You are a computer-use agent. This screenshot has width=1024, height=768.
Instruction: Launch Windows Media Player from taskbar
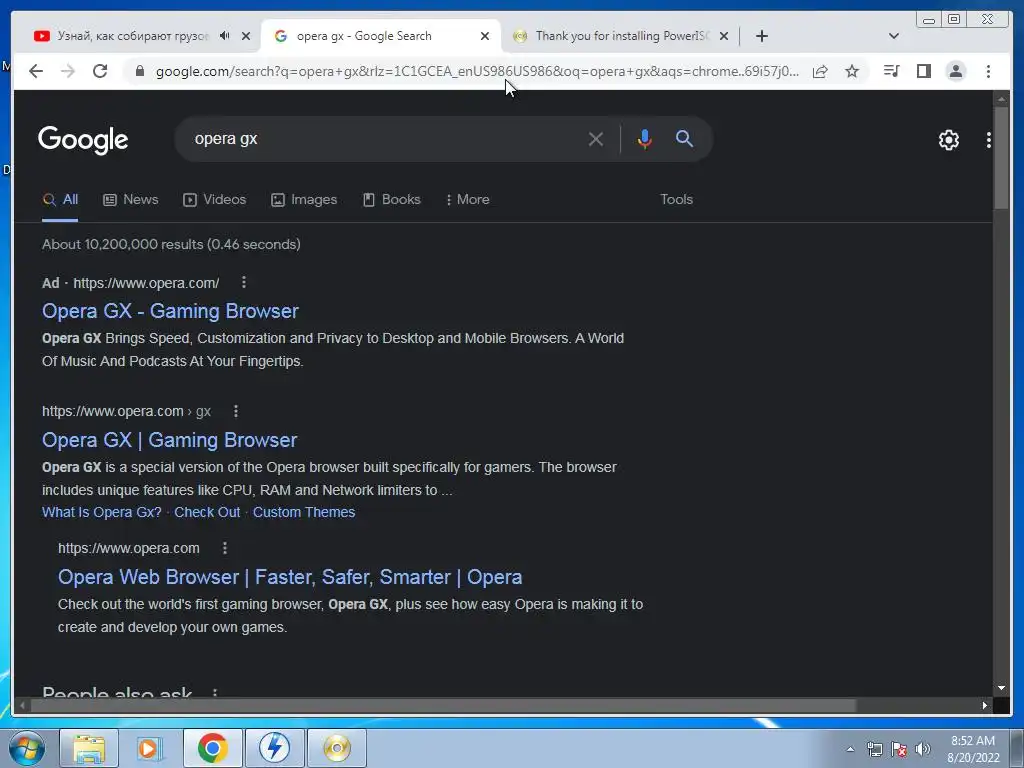pyautogui.click(x=150, y=748)
